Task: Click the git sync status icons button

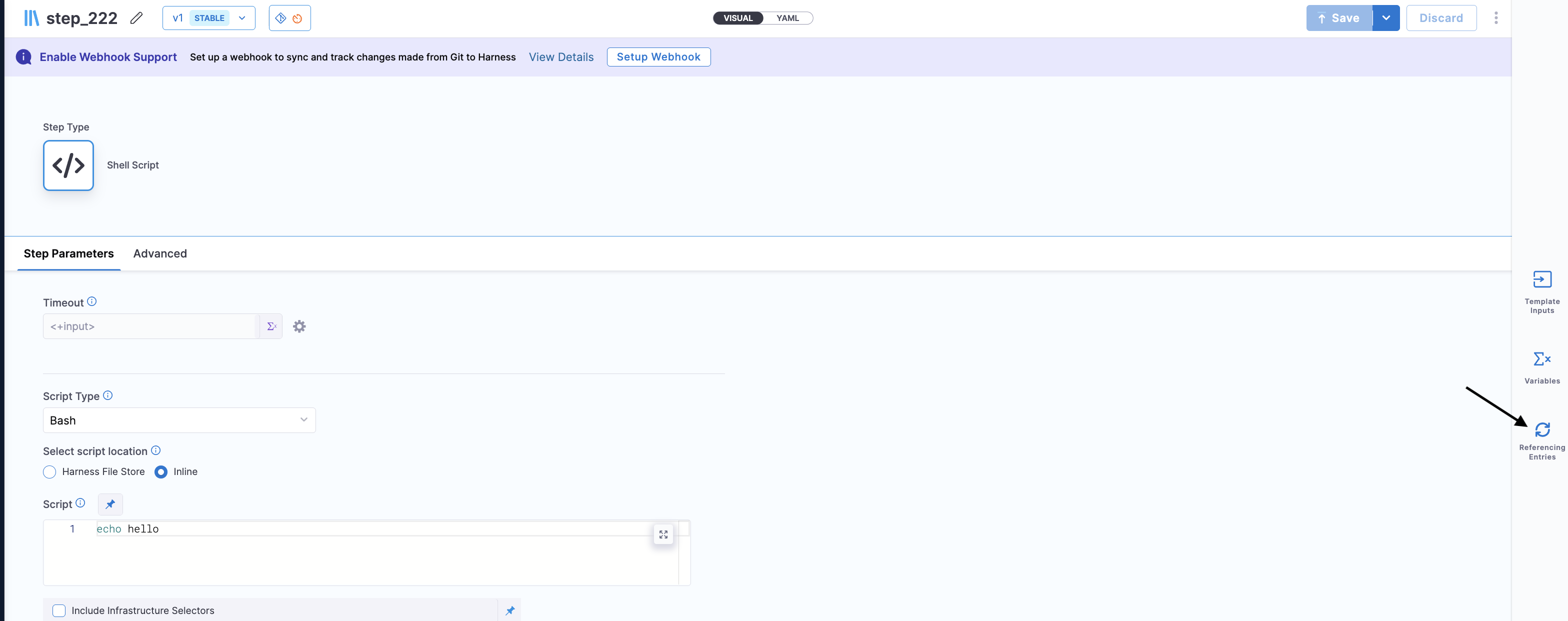Action: (x=289, y=18)
